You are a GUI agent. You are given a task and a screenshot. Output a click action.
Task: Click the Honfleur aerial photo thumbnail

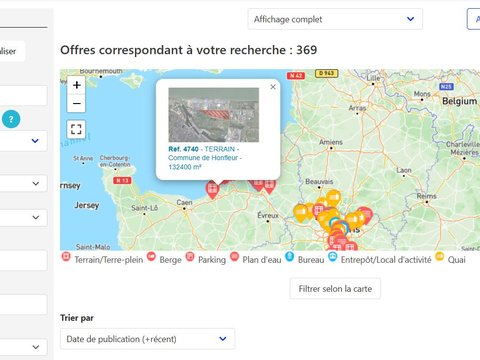(214, 115)
